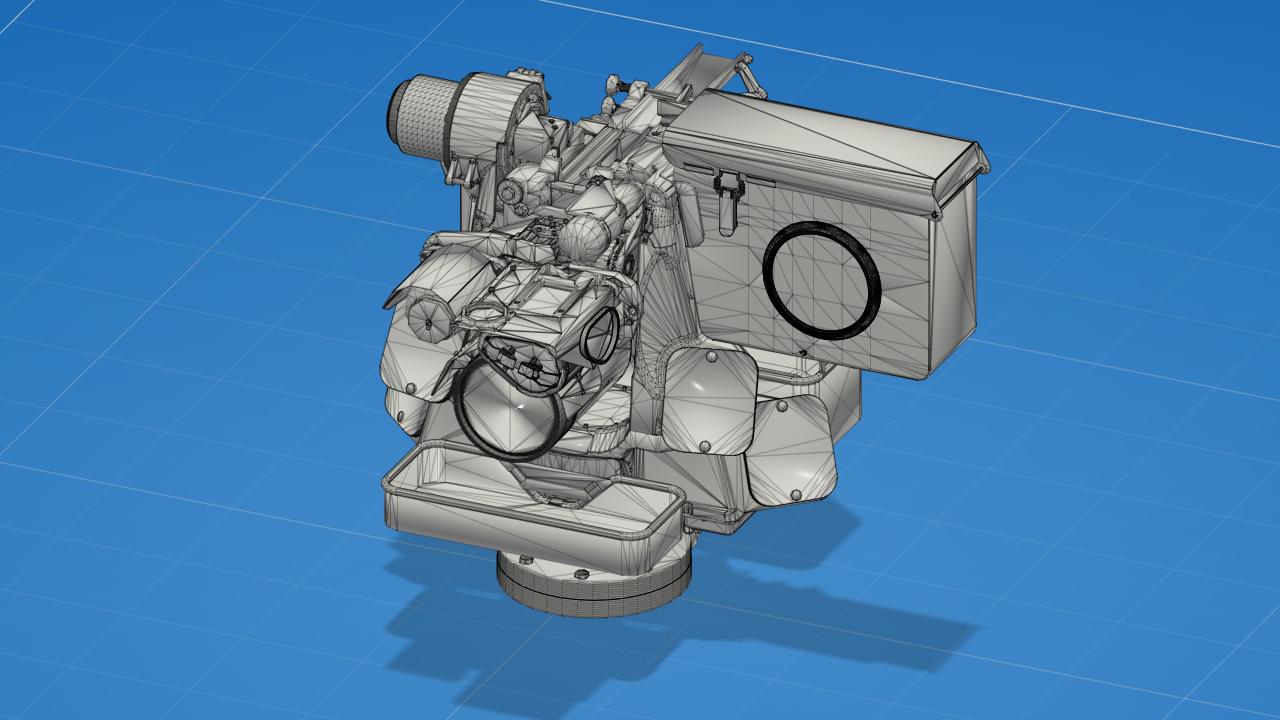Pick the latch clasp on the large box
Image resolution: width=1280 pixels, height=720 pixels.
[728, 201]
